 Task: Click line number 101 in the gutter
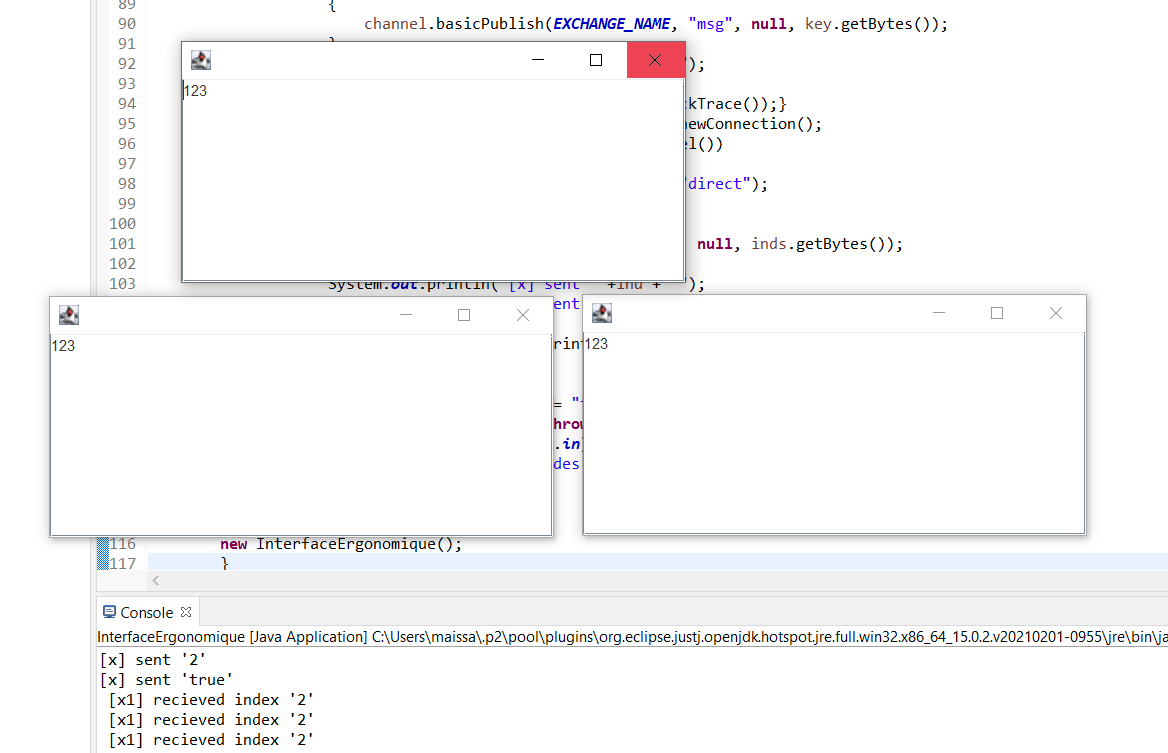(x=122, y=244)
